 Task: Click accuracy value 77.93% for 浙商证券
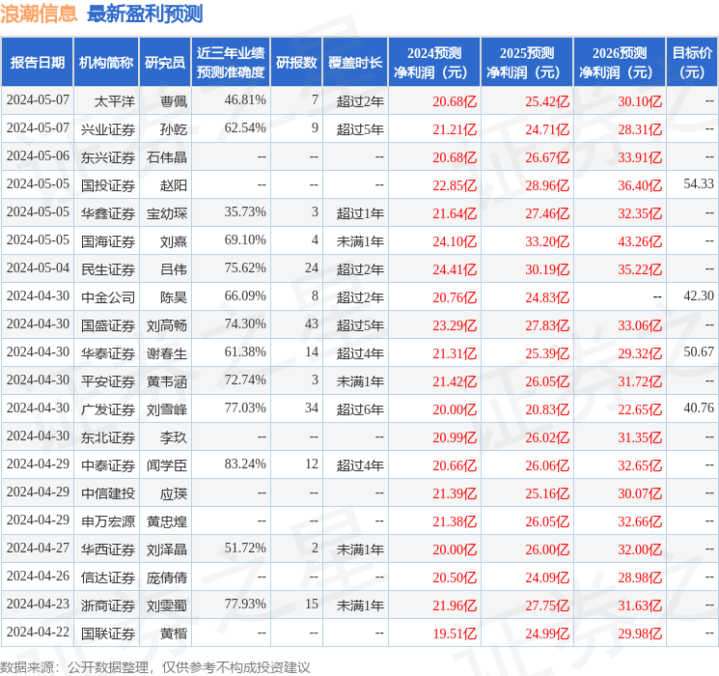(x=245, y=604)
